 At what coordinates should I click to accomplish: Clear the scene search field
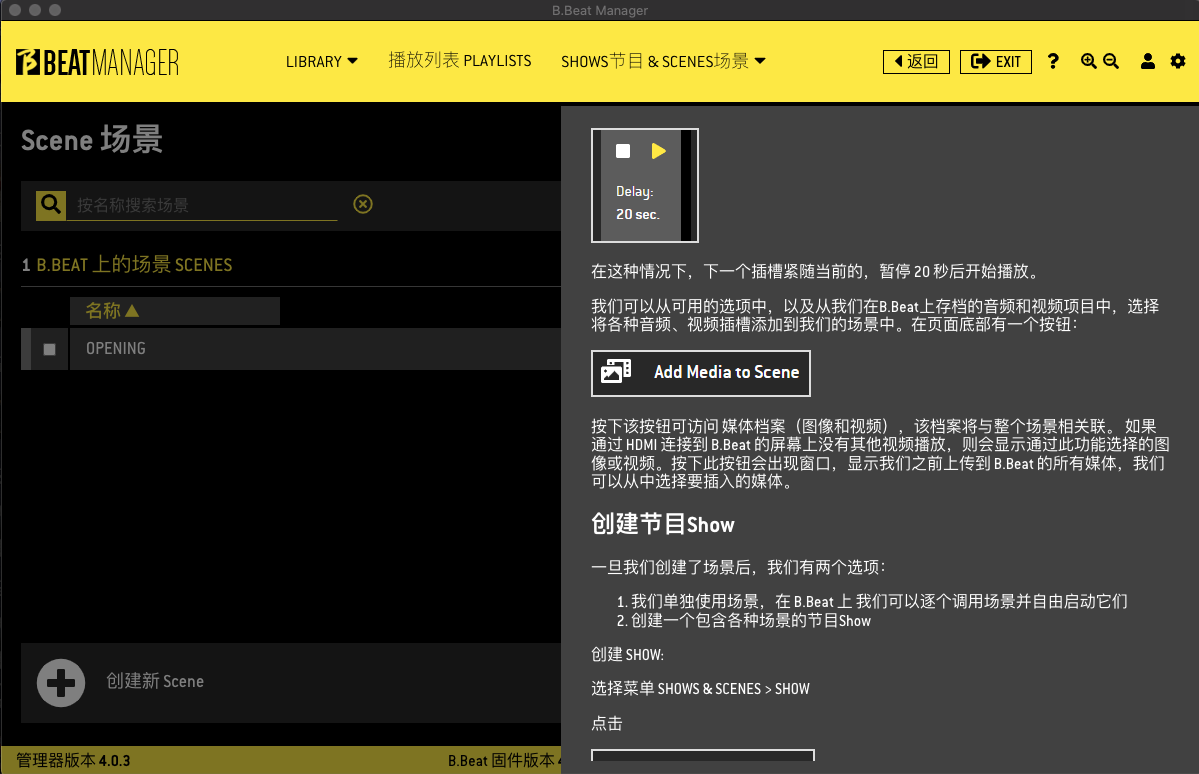[x=362, y=204]
